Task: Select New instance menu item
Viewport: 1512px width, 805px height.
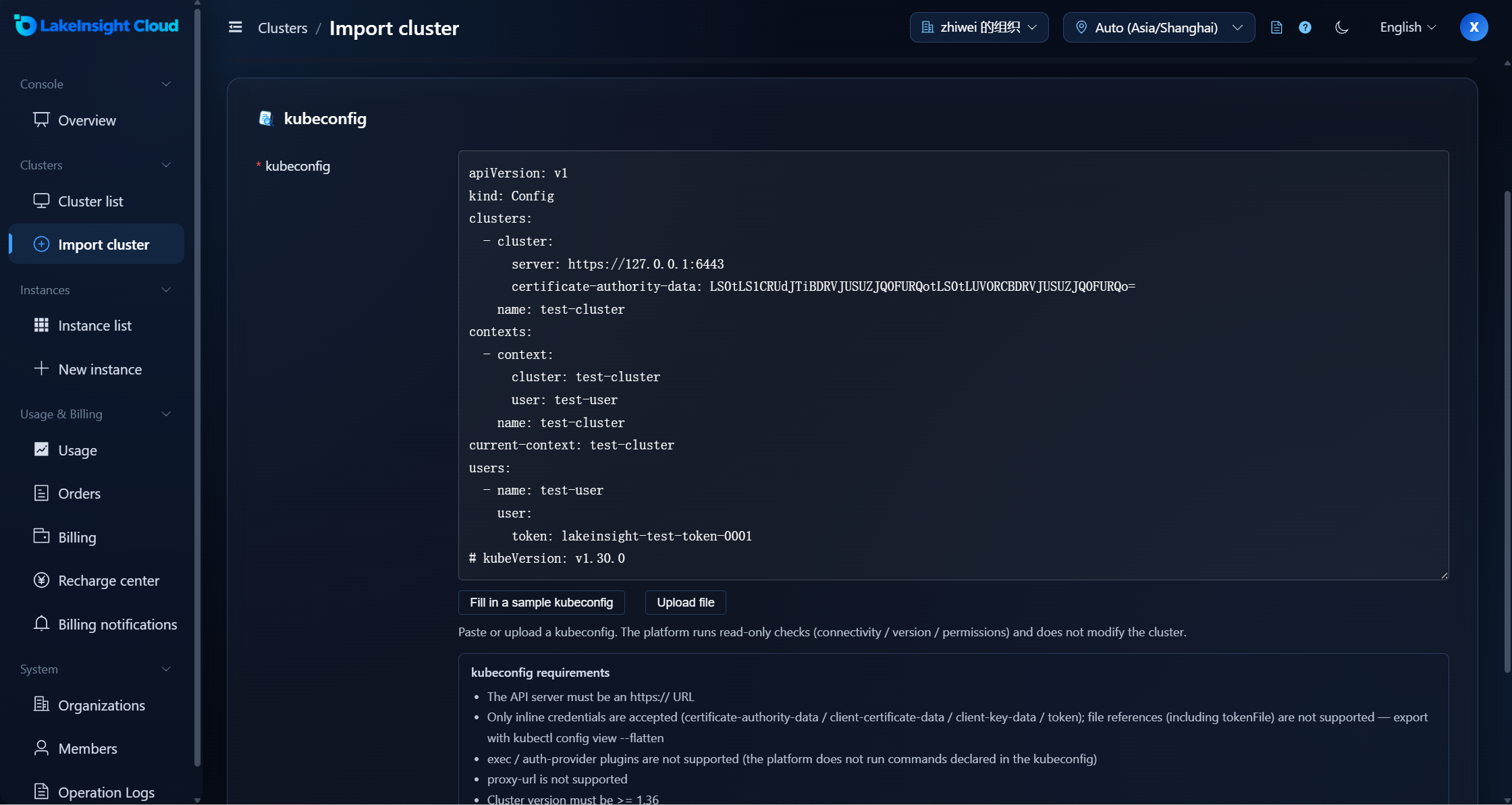Action: [x=96, y=369]
